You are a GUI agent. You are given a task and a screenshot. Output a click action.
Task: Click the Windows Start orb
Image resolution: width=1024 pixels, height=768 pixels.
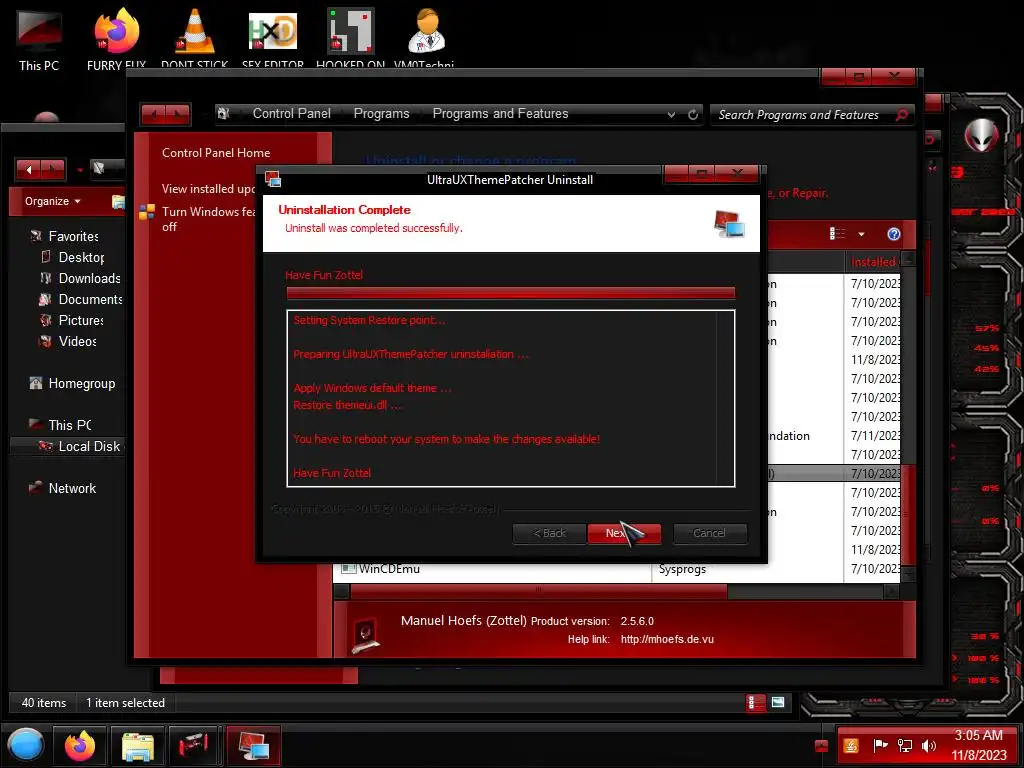point(26,746)
